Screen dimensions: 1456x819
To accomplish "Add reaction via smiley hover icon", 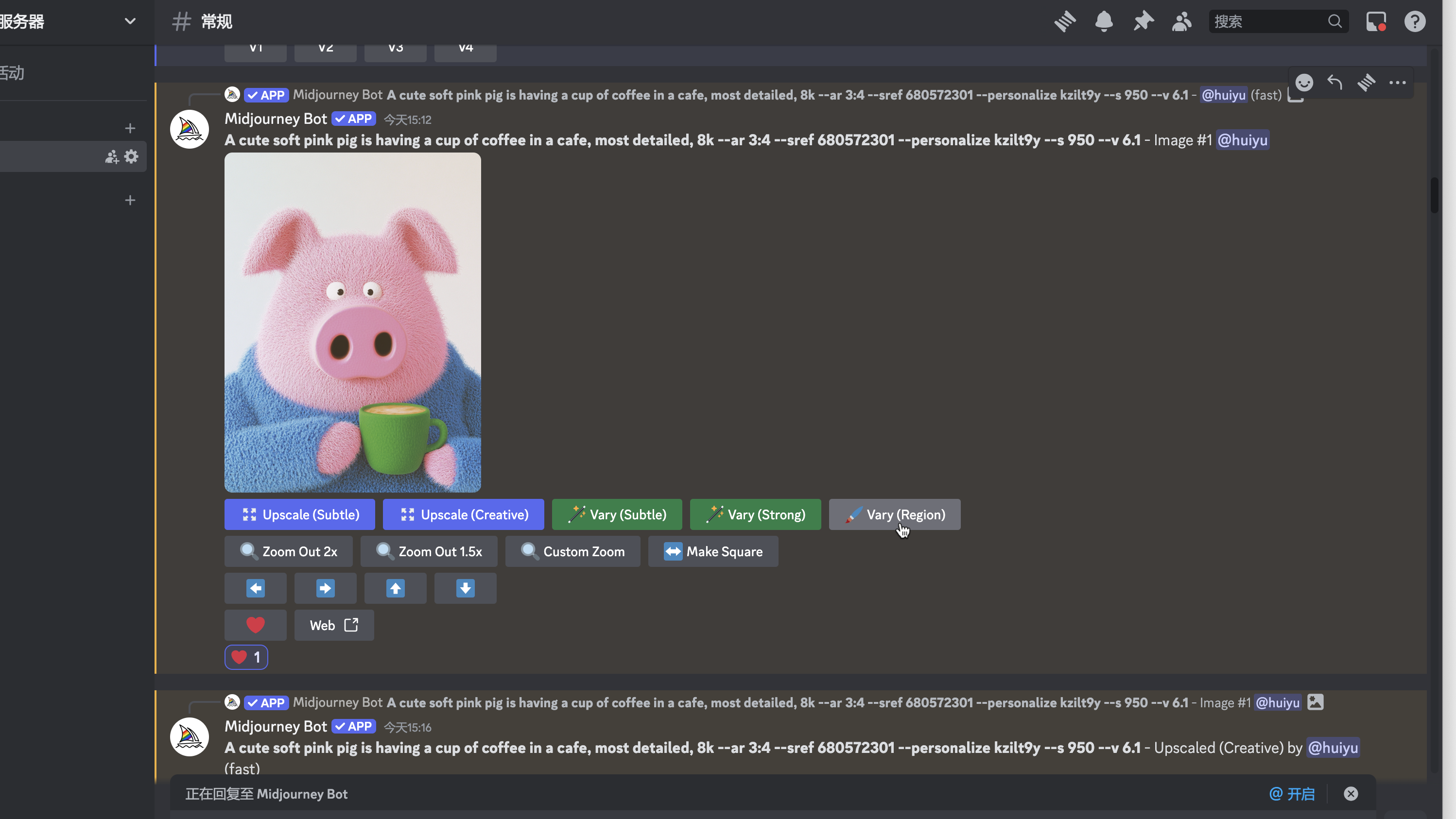I will [x=1304, y=83].
